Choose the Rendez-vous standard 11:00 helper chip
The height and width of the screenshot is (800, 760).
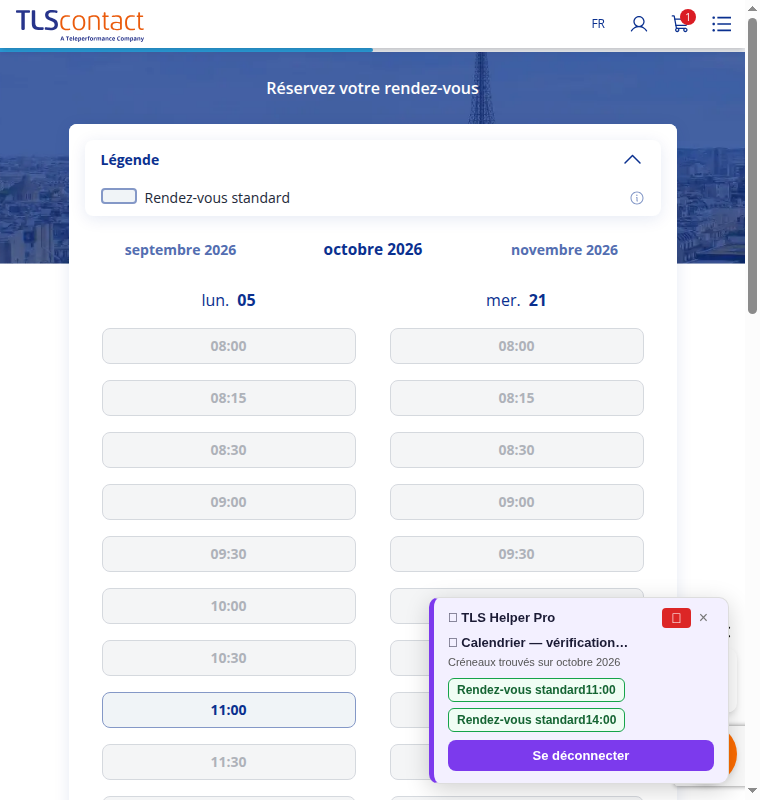click(x=536, y=690)
